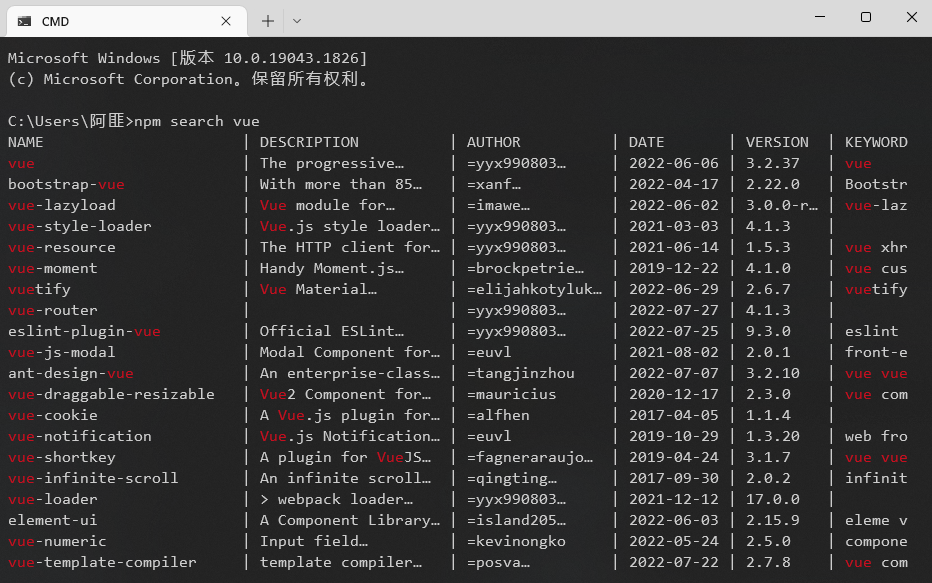This screenshot has height=583, width=932.
Task: Click the date 2022-06-06 cell
Action: 673,163
